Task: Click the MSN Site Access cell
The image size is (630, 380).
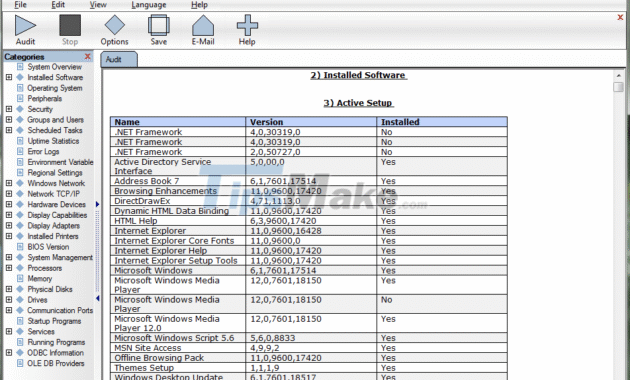Action: [x=178, y=348]
